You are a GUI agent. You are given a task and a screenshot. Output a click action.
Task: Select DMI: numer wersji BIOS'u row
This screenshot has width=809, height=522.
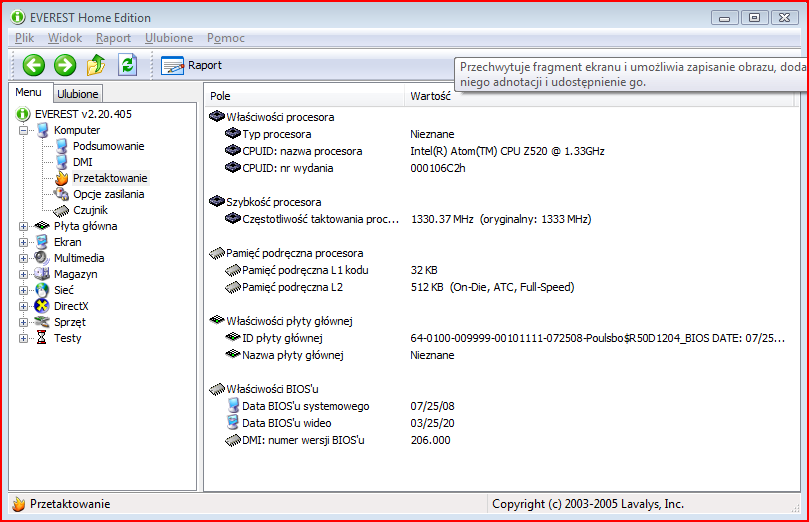coord(503,441)
